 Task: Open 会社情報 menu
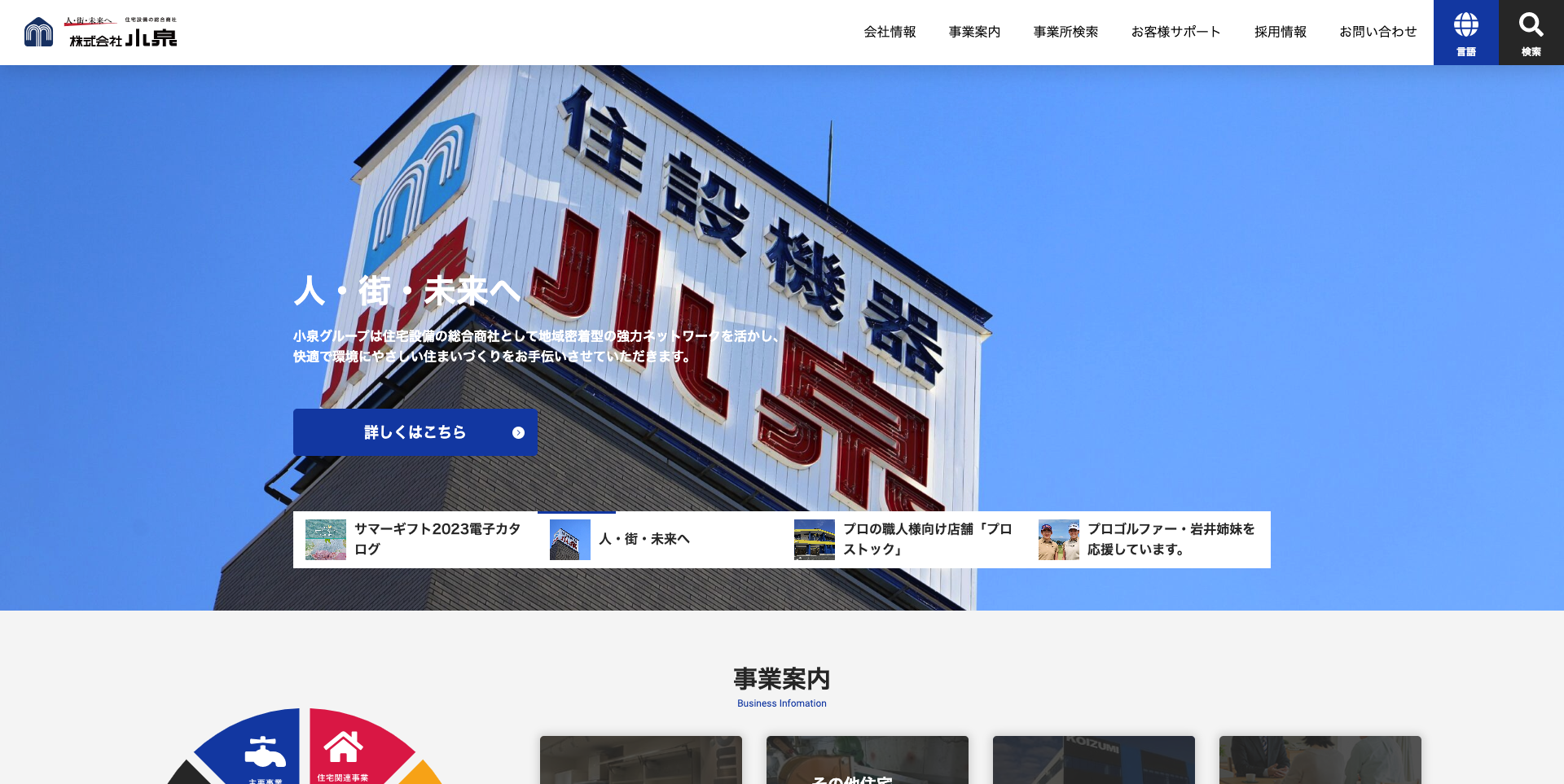pos(890,32)
